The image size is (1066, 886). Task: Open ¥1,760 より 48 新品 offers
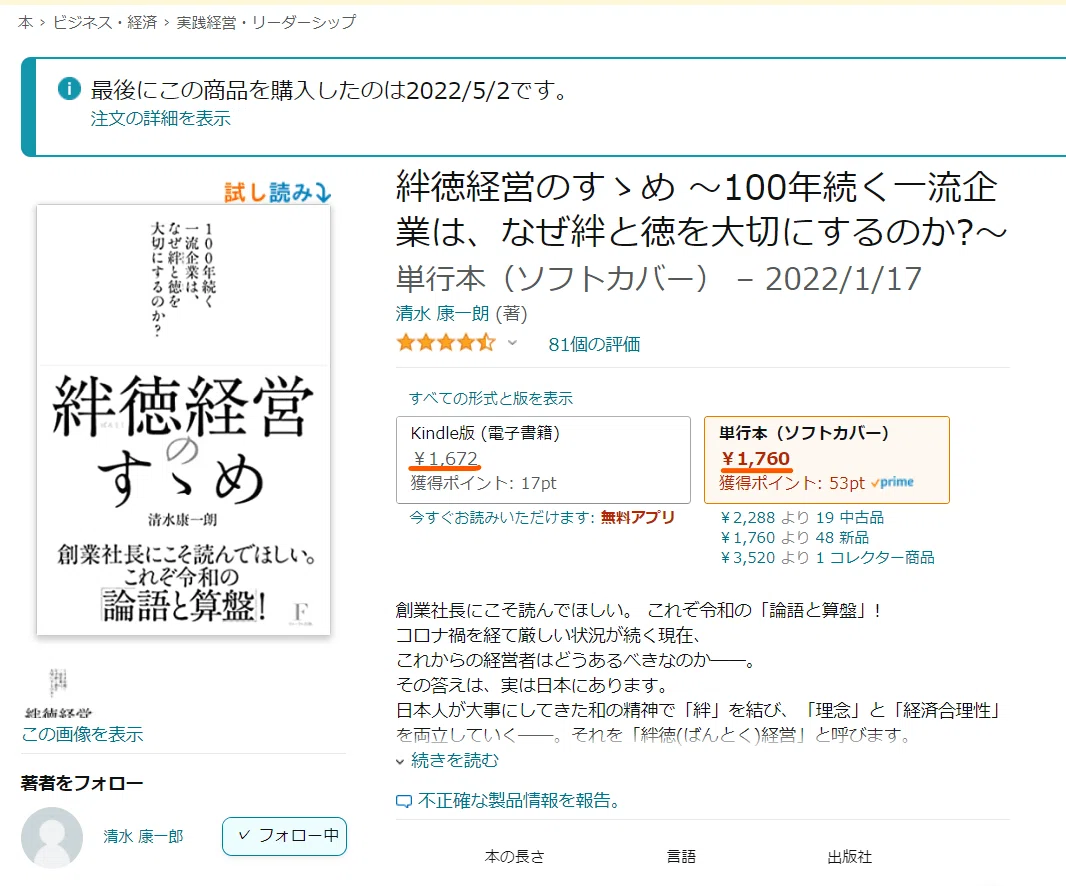pos(795,538)
